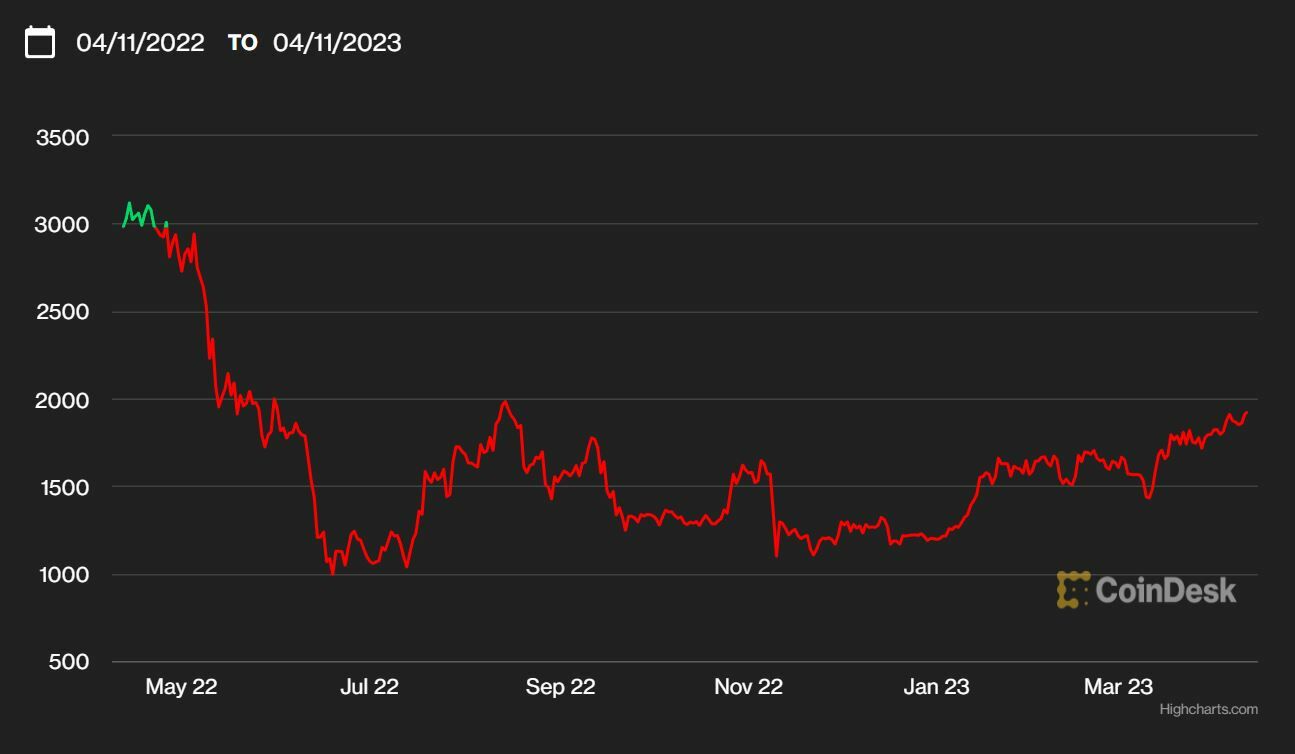
Task: Click the Jul 22 x-axis label
Action: (x=369, y=687)
